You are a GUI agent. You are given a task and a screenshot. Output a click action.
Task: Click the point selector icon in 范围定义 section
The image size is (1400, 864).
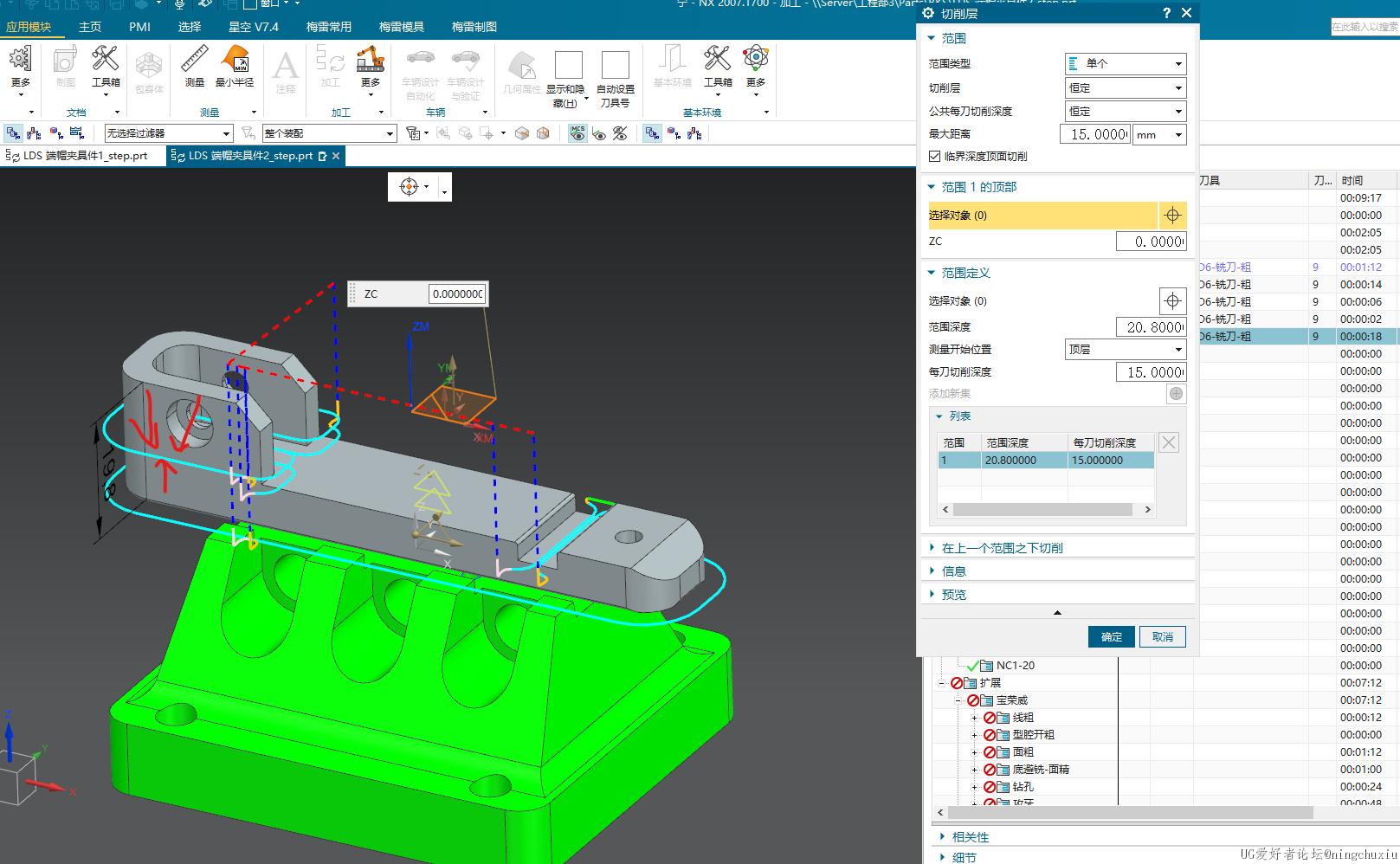pyautogui.click(x=1172, y=301)
